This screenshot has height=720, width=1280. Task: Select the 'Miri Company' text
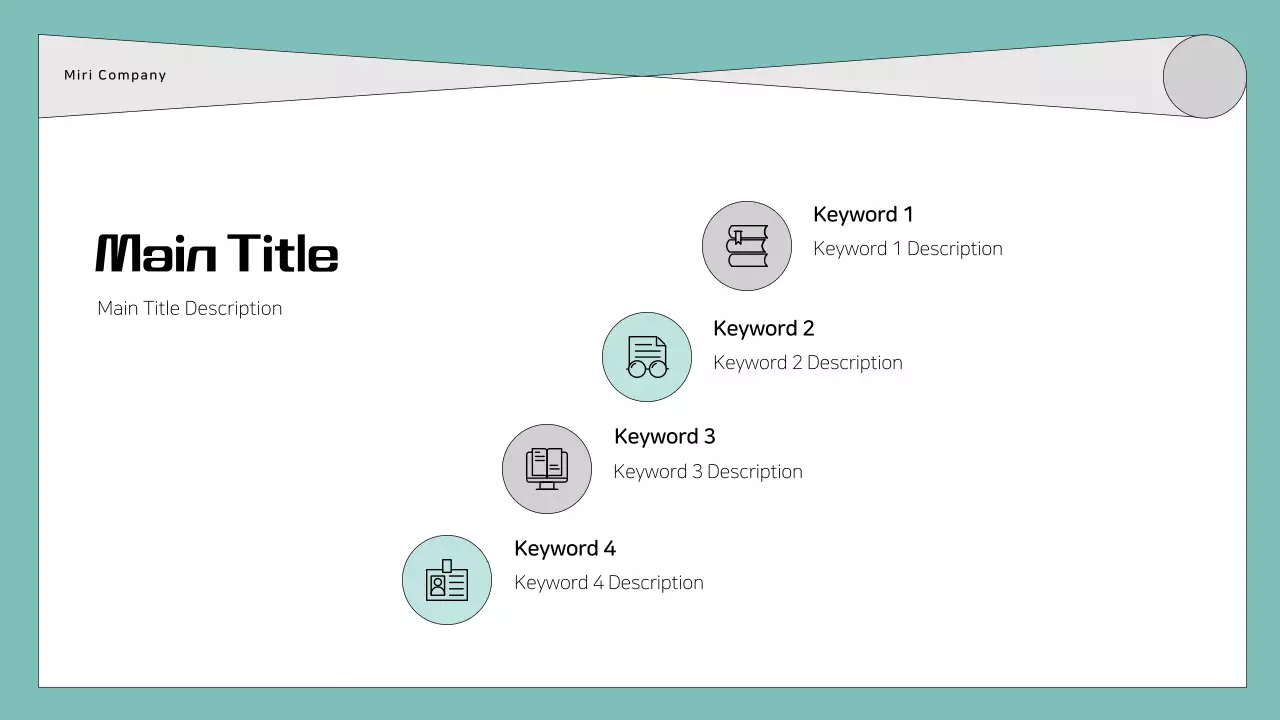(115, 75)
